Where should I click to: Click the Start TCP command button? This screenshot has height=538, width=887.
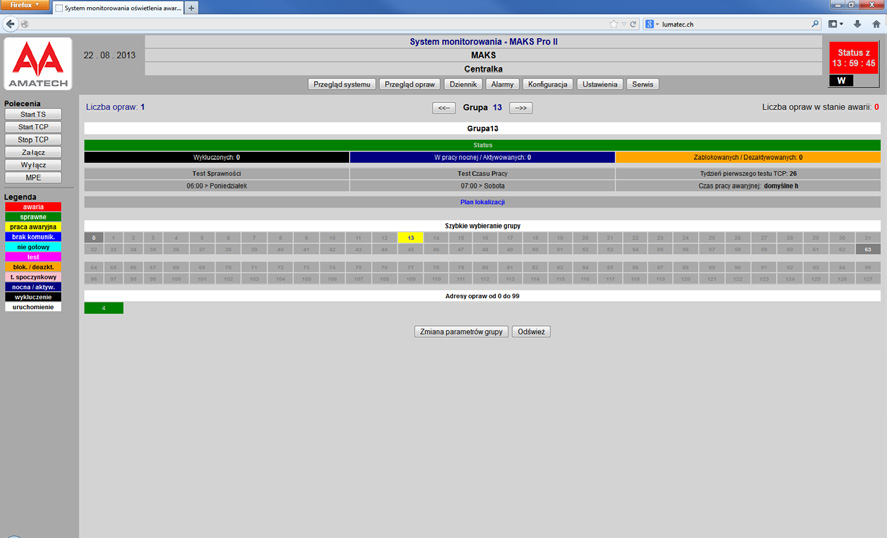(33, 127)
